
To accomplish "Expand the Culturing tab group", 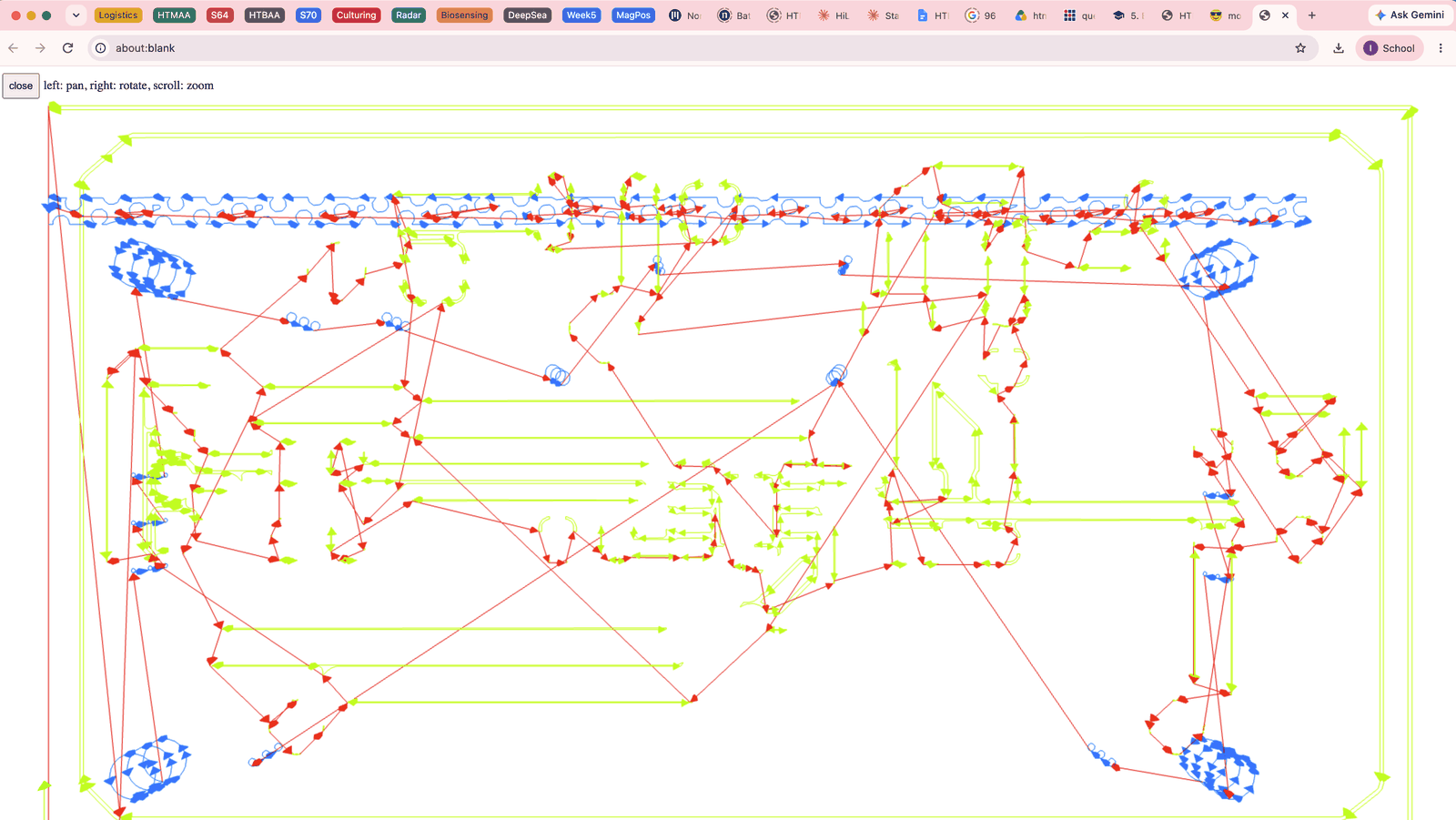I will [356, 15].
